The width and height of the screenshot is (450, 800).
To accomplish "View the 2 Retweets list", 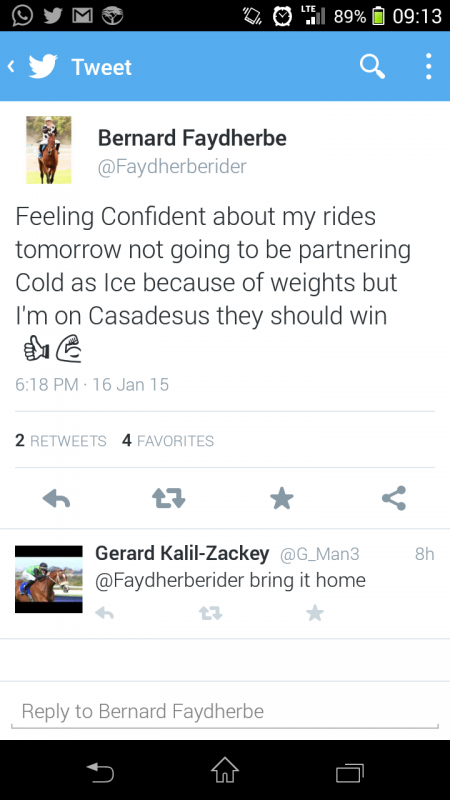I will pyautogui.click(x=61, y=440).
